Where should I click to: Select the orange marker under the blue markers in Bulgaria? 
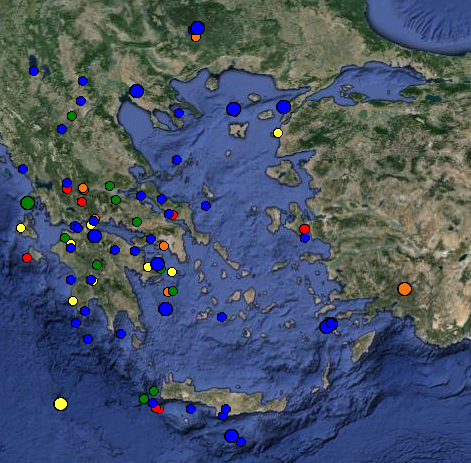pyautogui.click(x=196, y=37)
